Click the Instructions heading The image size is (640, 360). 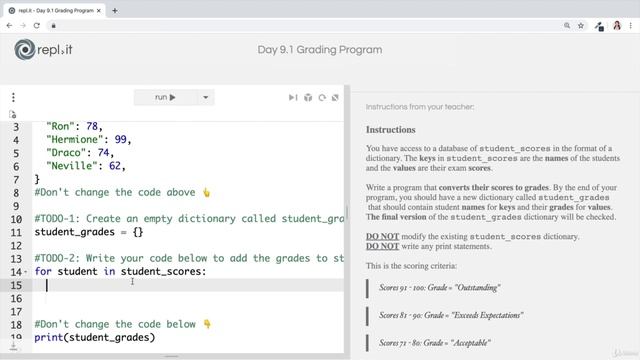point(391,130)
